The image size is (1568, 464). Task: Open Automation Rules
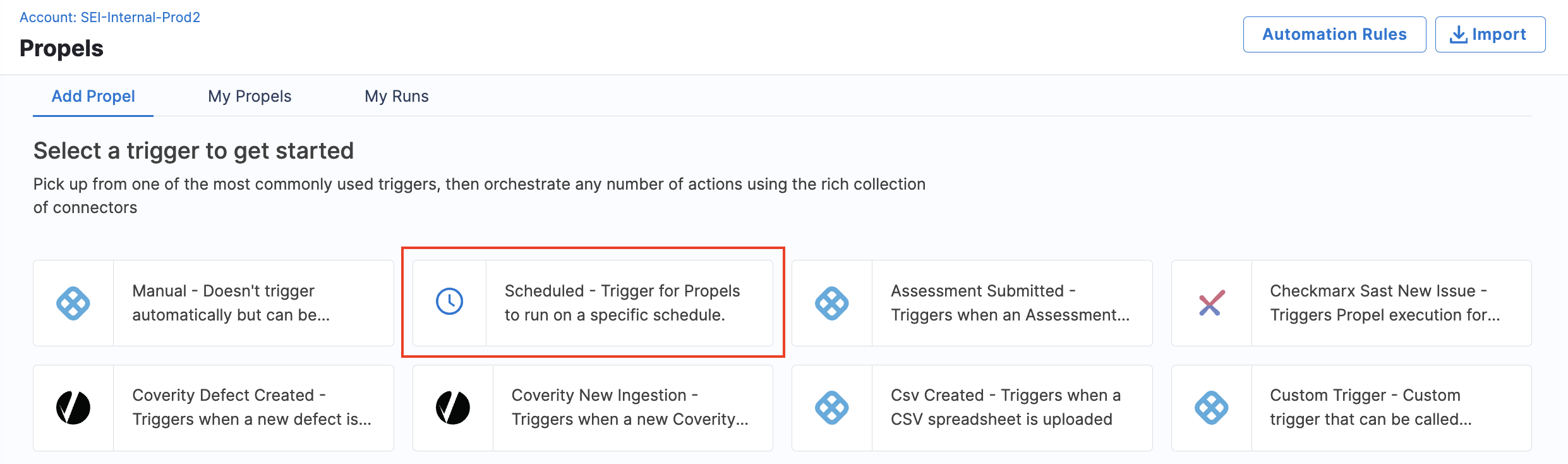(x=1334, y=34)
